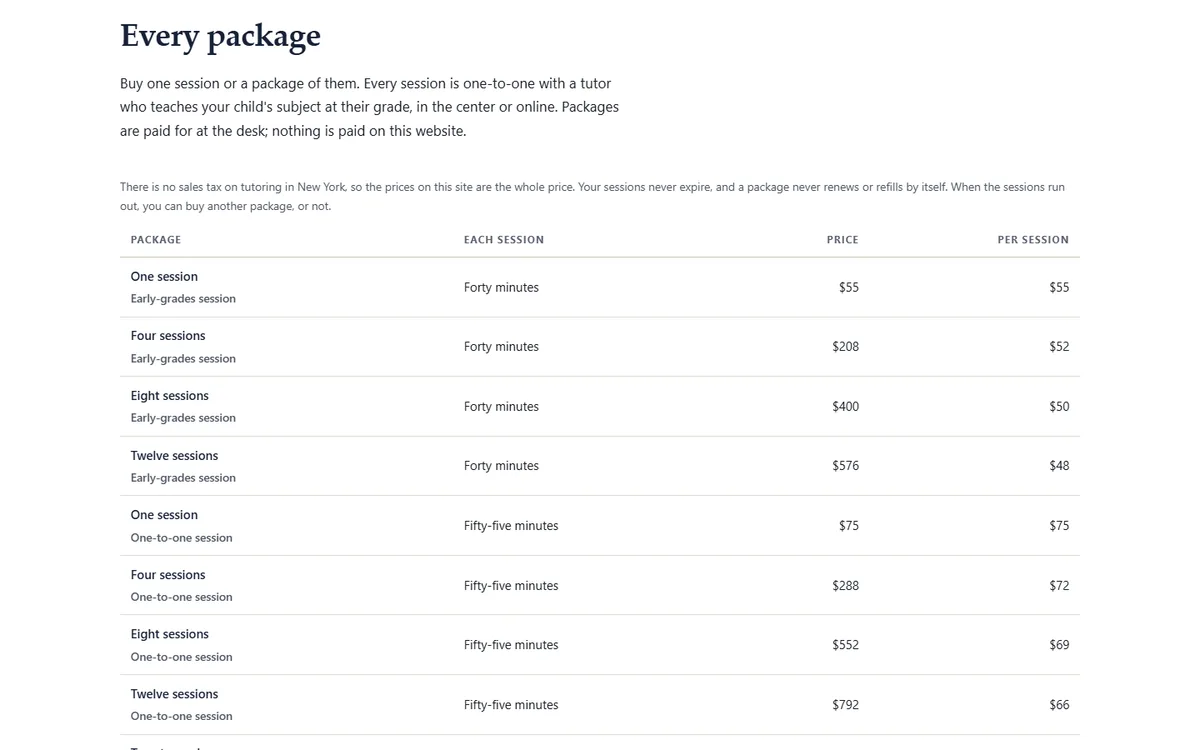Select 'Twelve sessions' in the $792 row
The height and width of the screenshot is (750, 1200).
[174, 694]
